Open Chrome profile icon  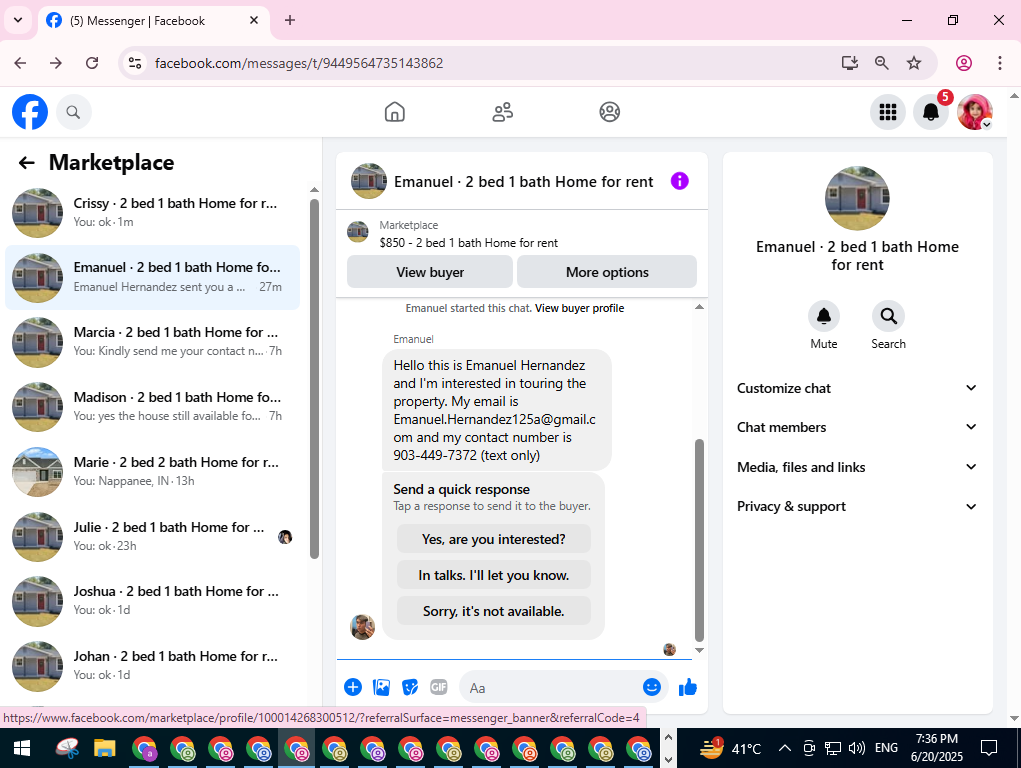click(x=964, y=63)
